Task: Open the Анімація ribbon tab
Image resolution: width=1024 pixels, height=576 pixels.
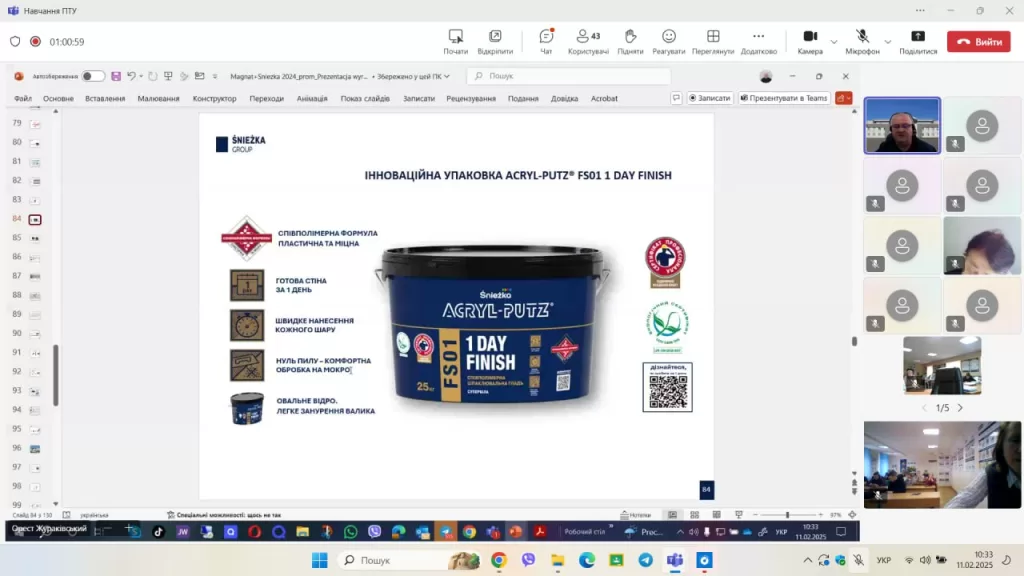Action: tap(312, 98)
